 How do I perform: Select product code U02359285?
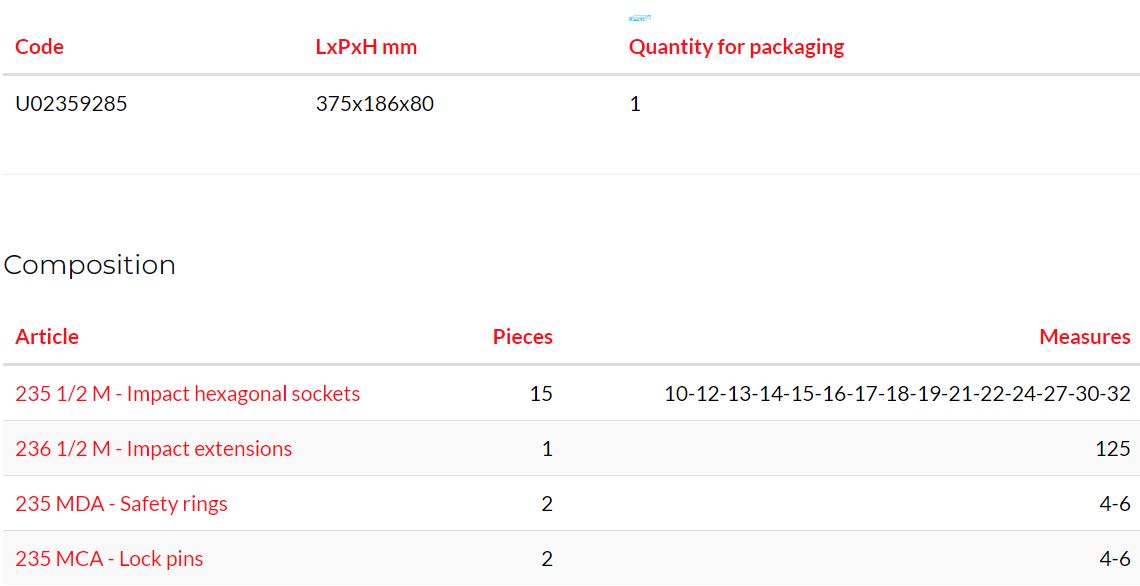point(71,104)
